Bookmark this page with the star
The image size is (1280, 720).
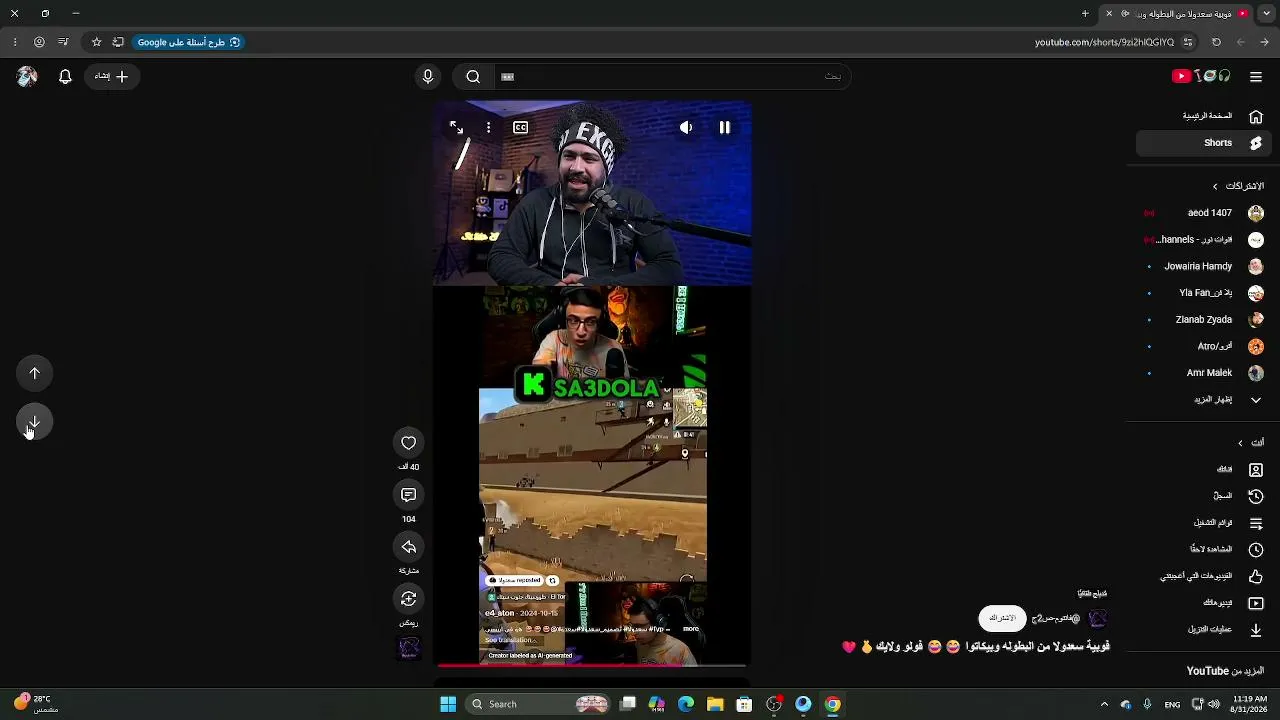tap(96, 42)
